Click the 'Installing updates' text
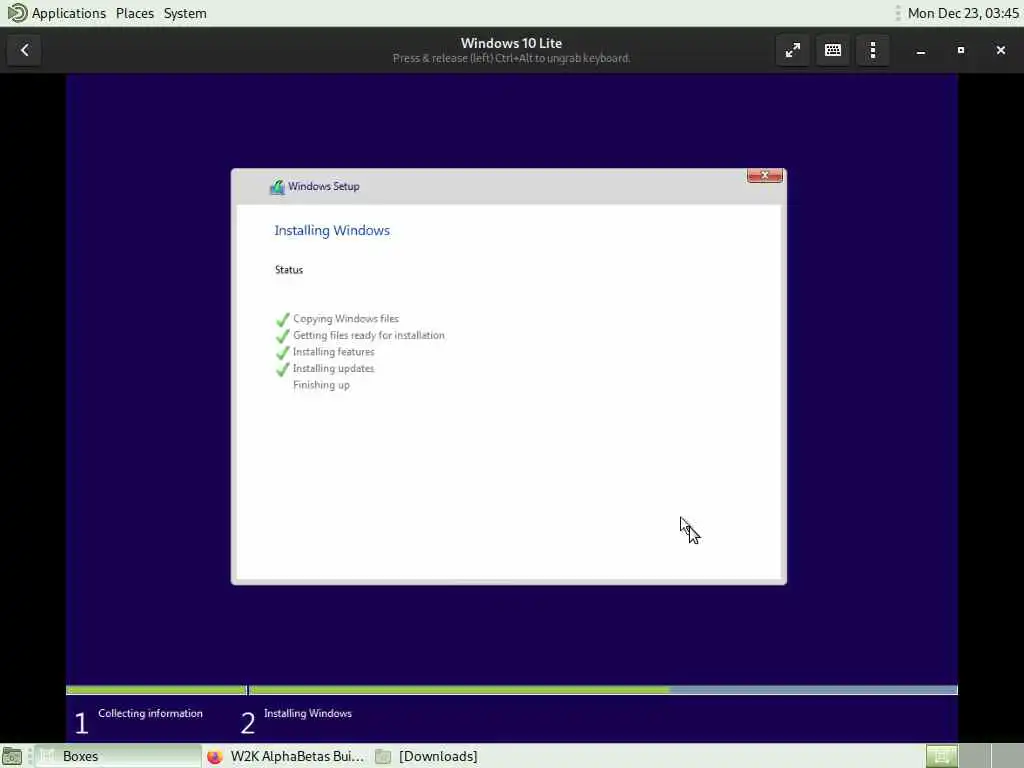This screenshot has width=1024, height=768. coord(333,368)
